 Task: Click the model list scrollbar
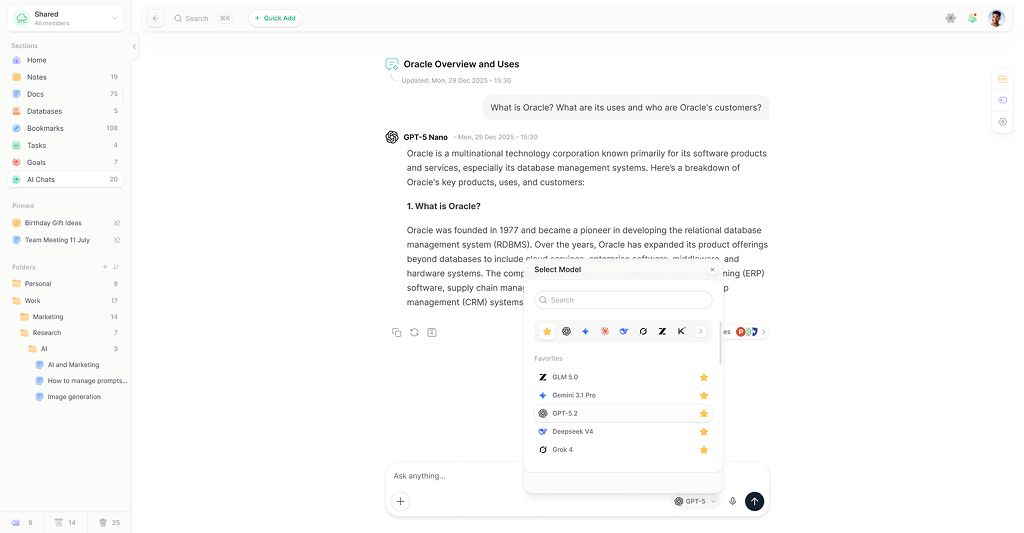click(720, 343)
